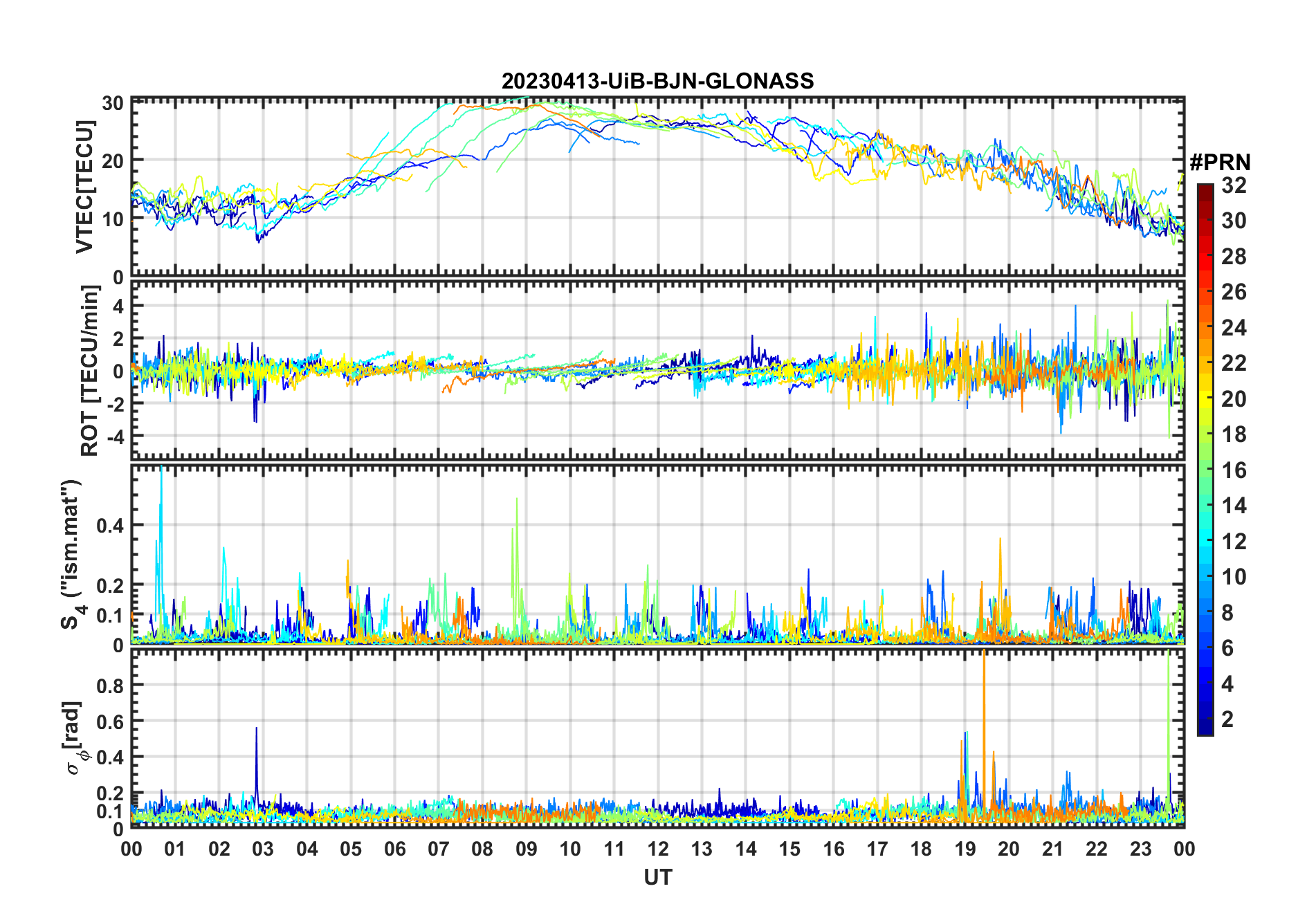Image resolution: width=1316 pixels, height=920 pixels.
Task: Click x-axis tick label 19
Action: [965, 849]
